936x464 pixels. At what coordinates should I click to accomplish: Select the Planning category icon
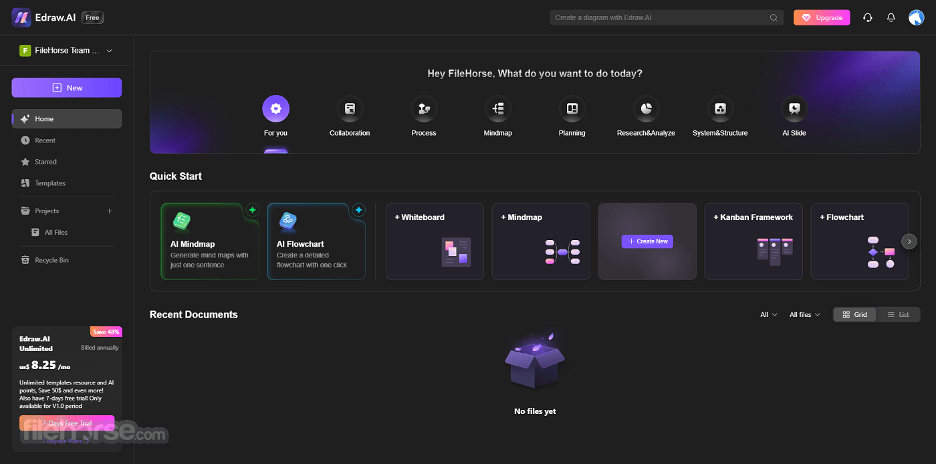coord(572,109)
